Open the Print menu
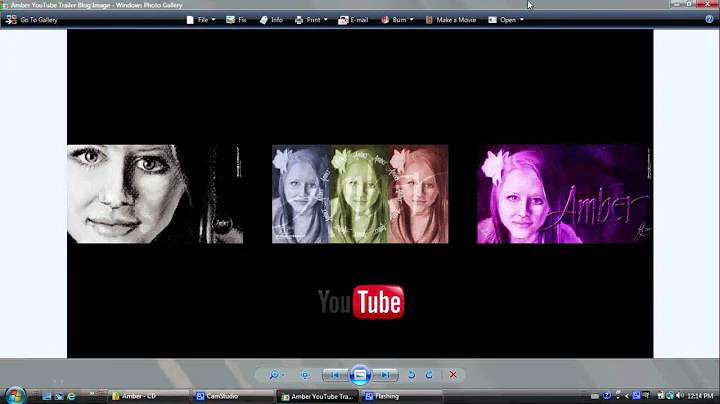 (311, 20)
